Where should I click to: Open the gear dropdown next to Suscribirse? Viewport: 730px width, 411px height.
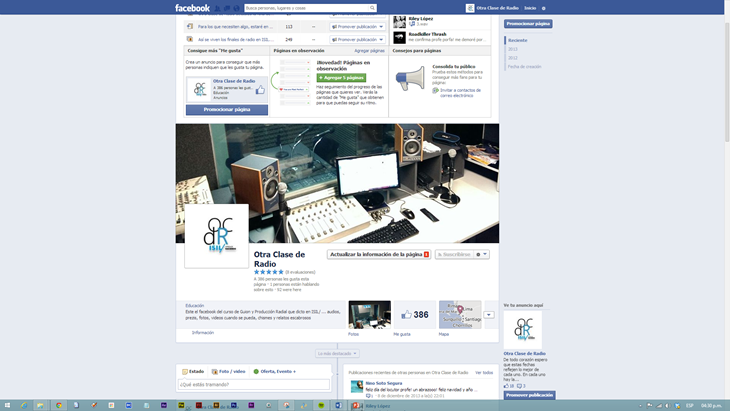[481, 255]
